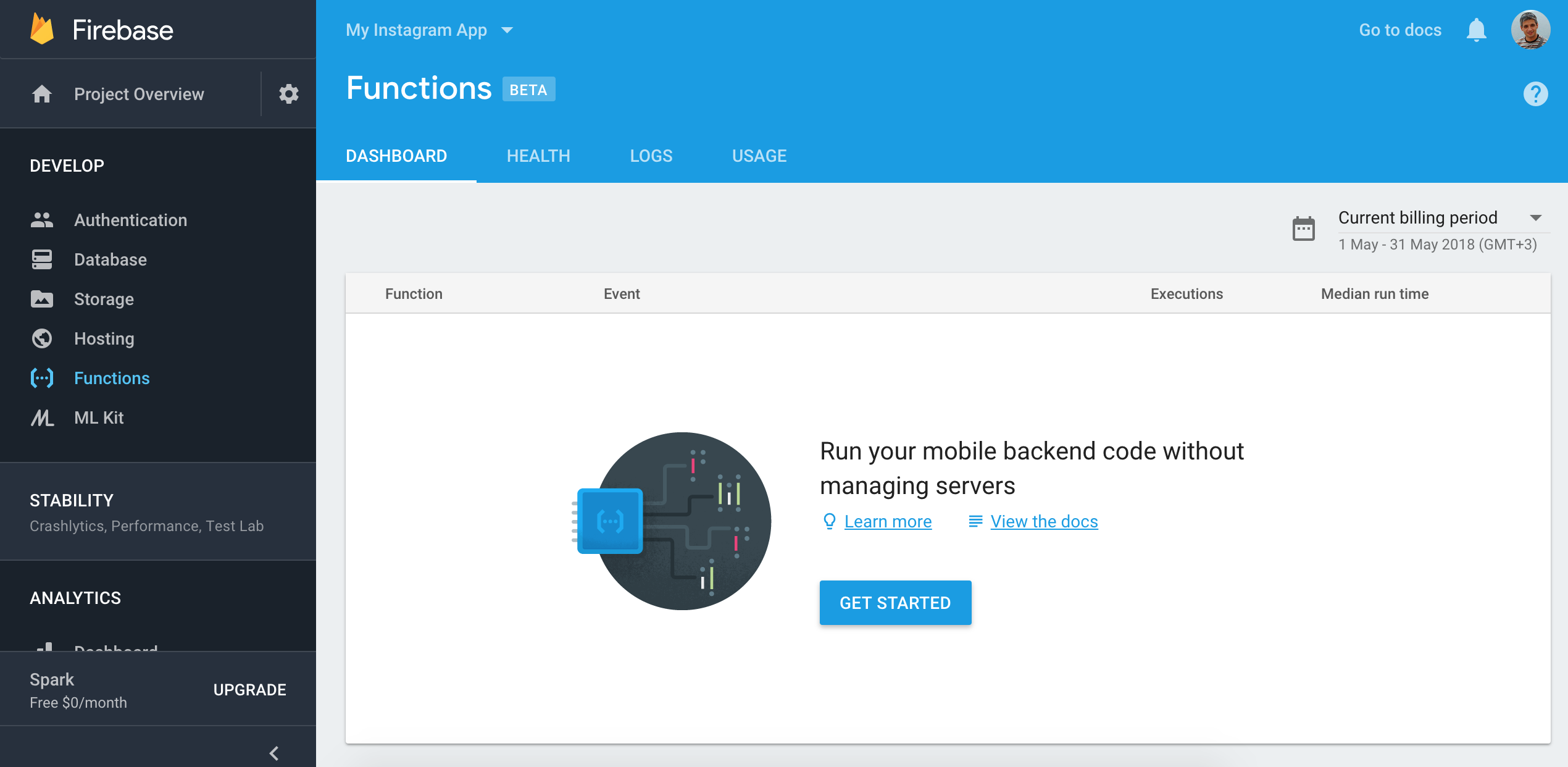Click the Spark Free $0/month plan label
This screenshot has height=767, width=1568.
tap(78, 690)
